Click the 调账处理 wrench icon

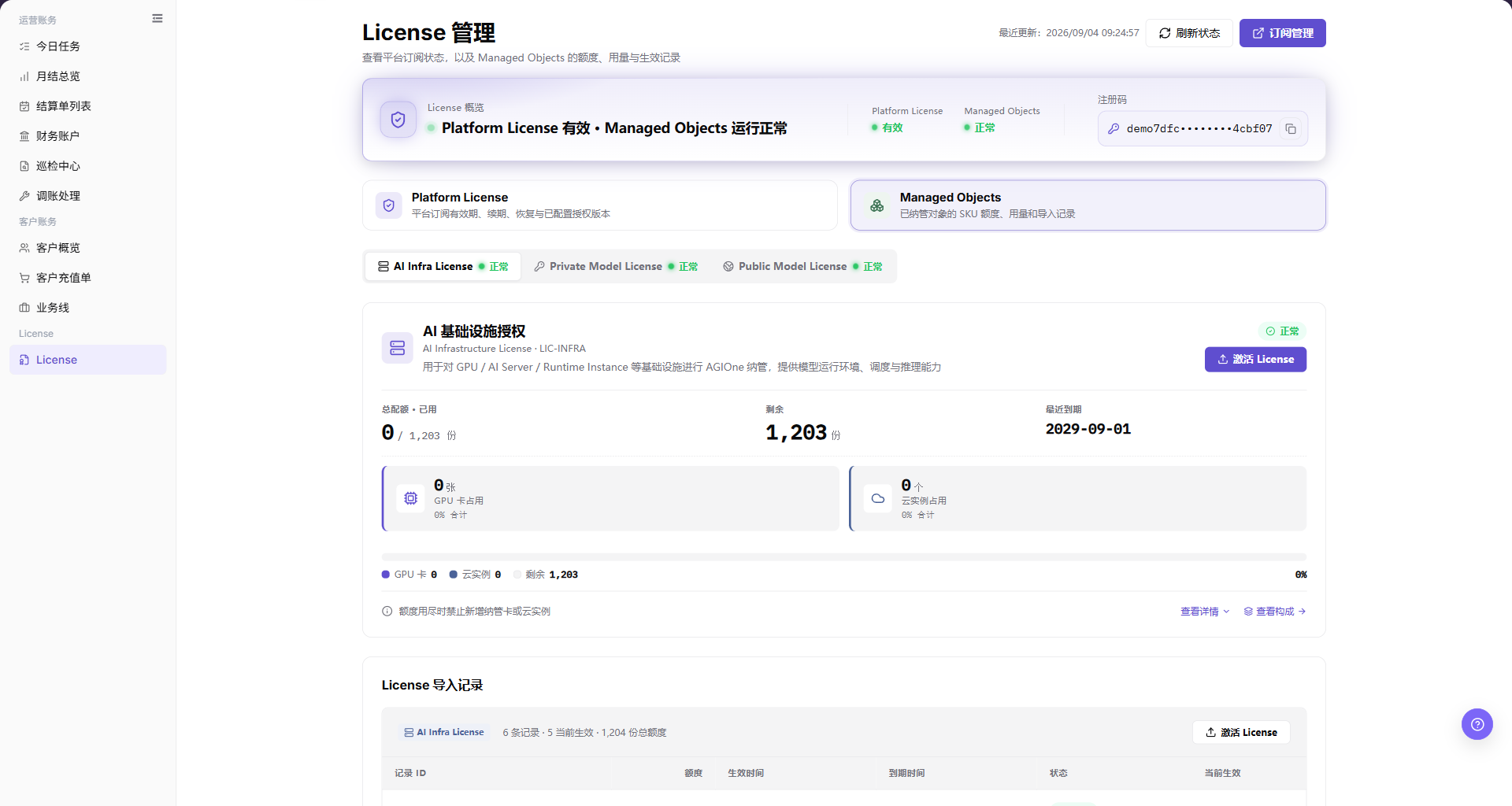point(24,196)
